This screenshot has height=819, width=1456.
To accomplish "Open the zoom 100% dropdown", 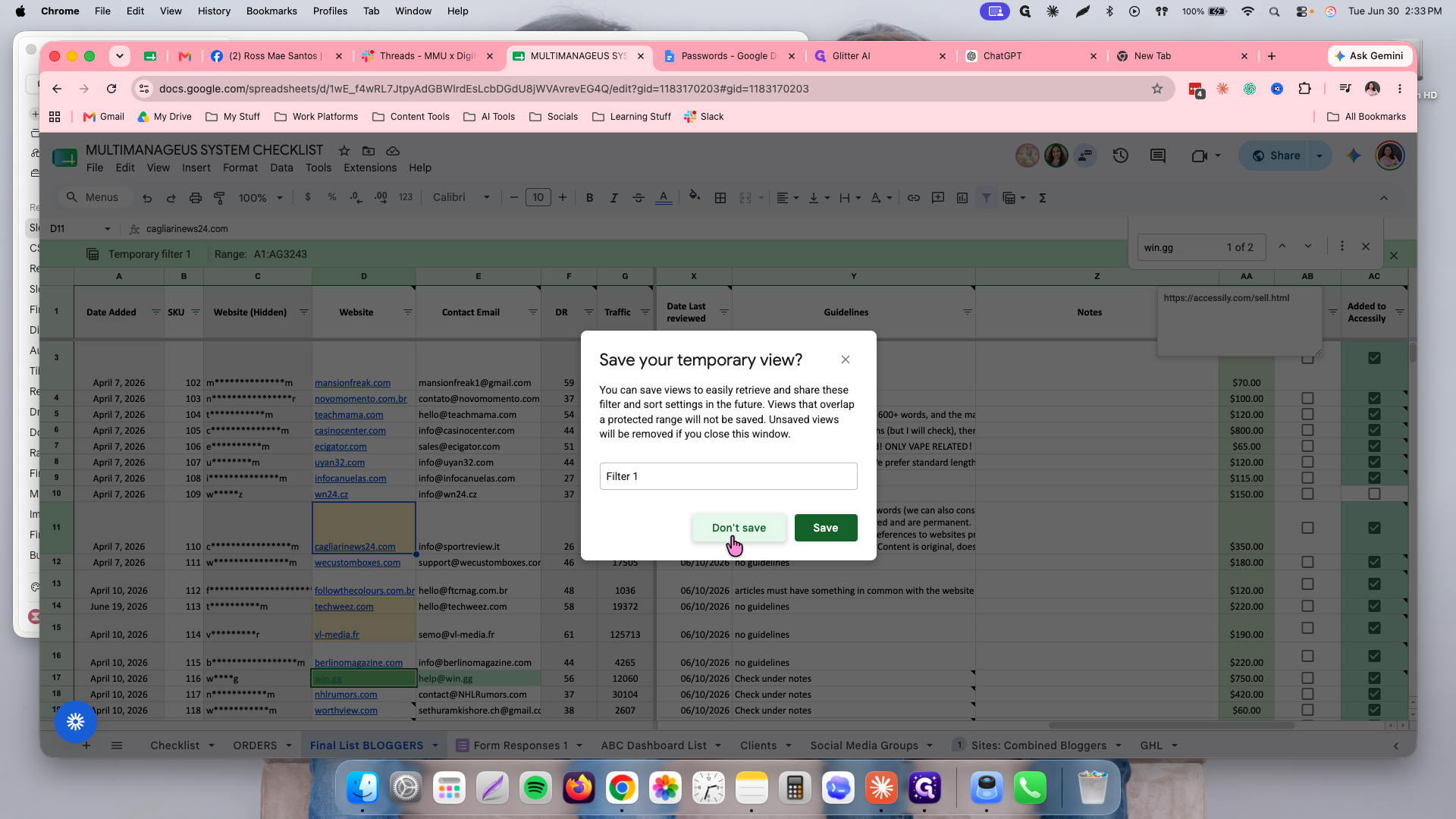I will point(260,198).
